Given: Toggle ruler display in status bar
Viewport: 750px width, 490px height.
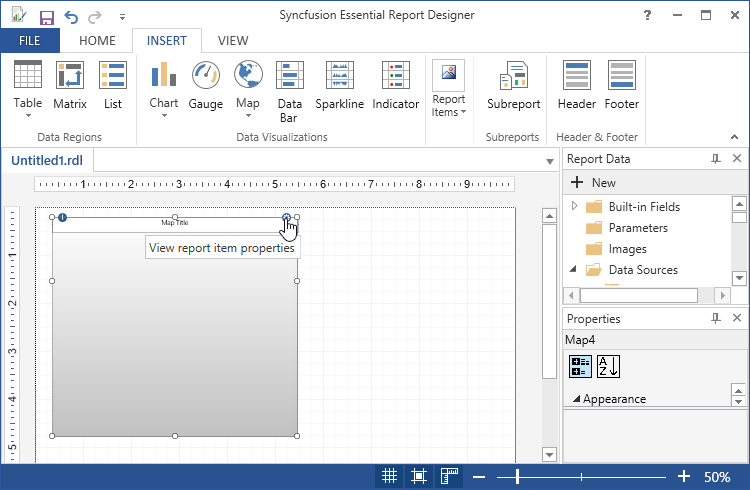Looking at the screenshot, I should [449, 476].
